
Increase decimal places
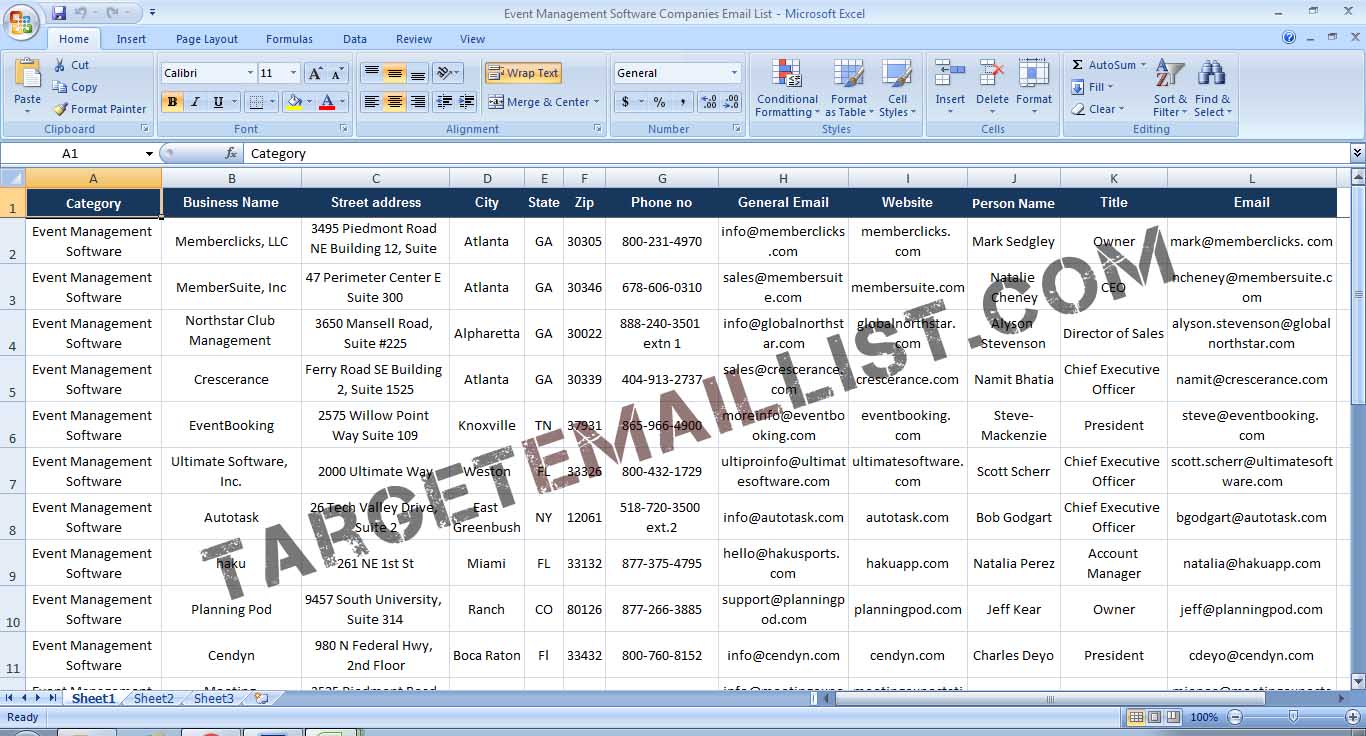coord(709,102)
